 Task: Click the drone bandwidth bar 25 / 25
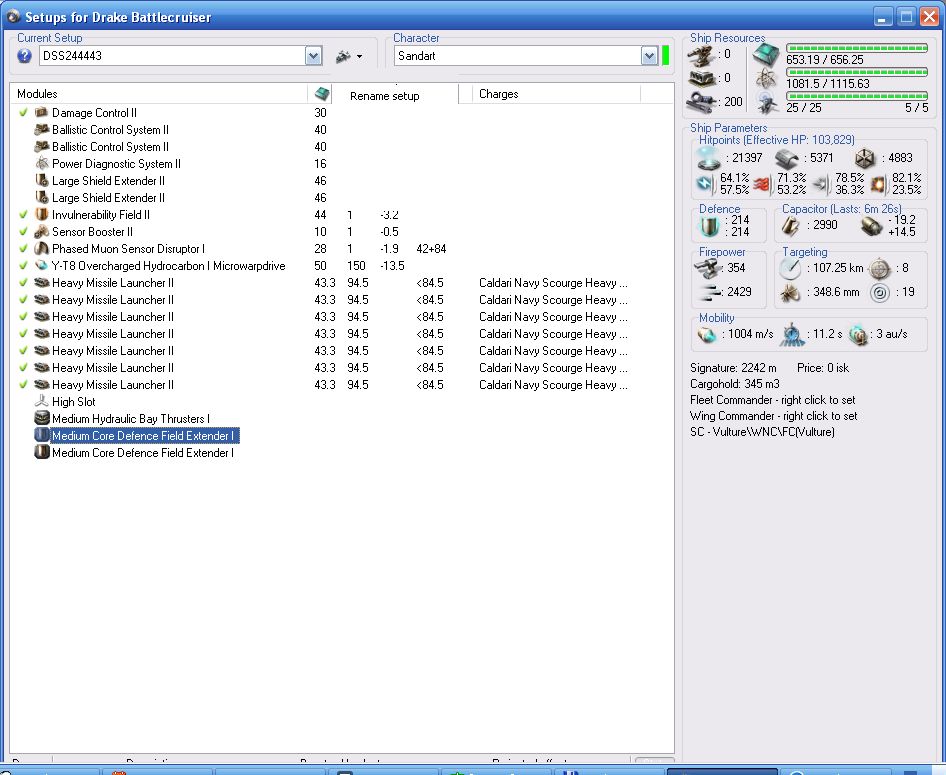857,96
